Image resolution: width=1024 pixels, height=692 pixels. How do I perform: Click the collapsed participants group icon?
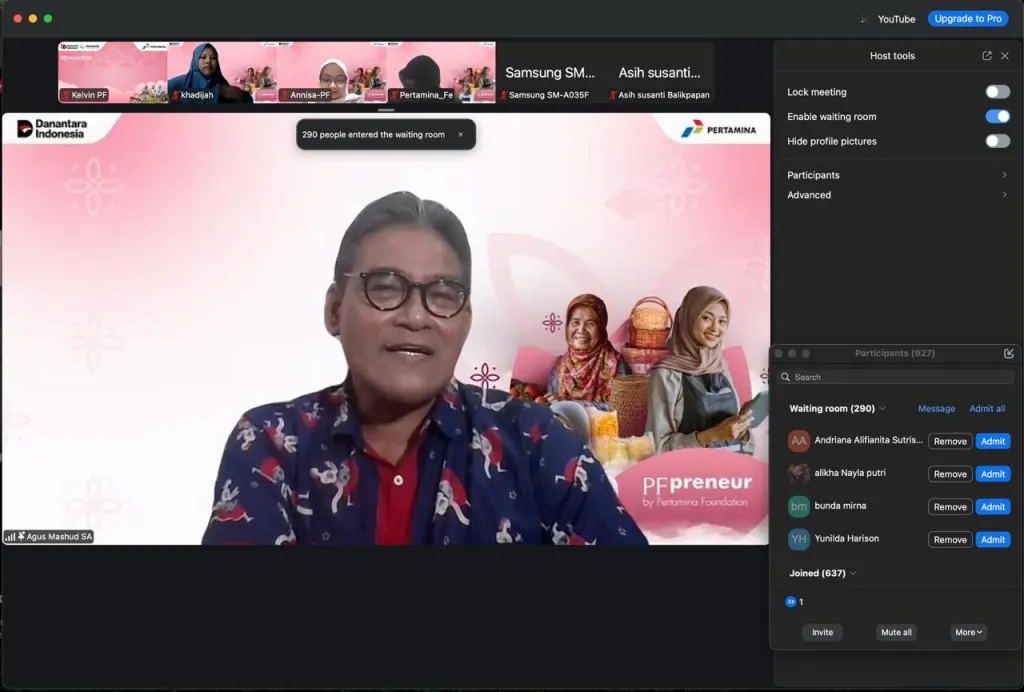pos(790,602)
